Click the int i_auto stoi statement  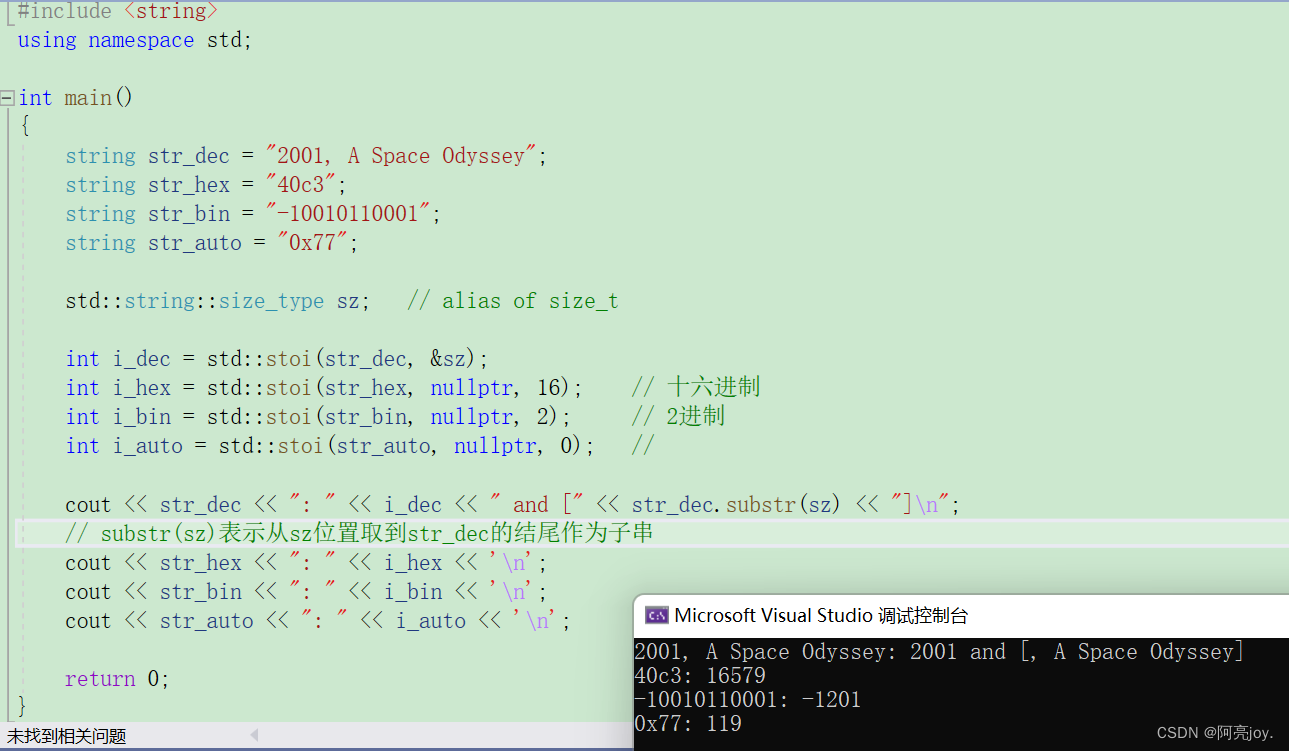330,446
